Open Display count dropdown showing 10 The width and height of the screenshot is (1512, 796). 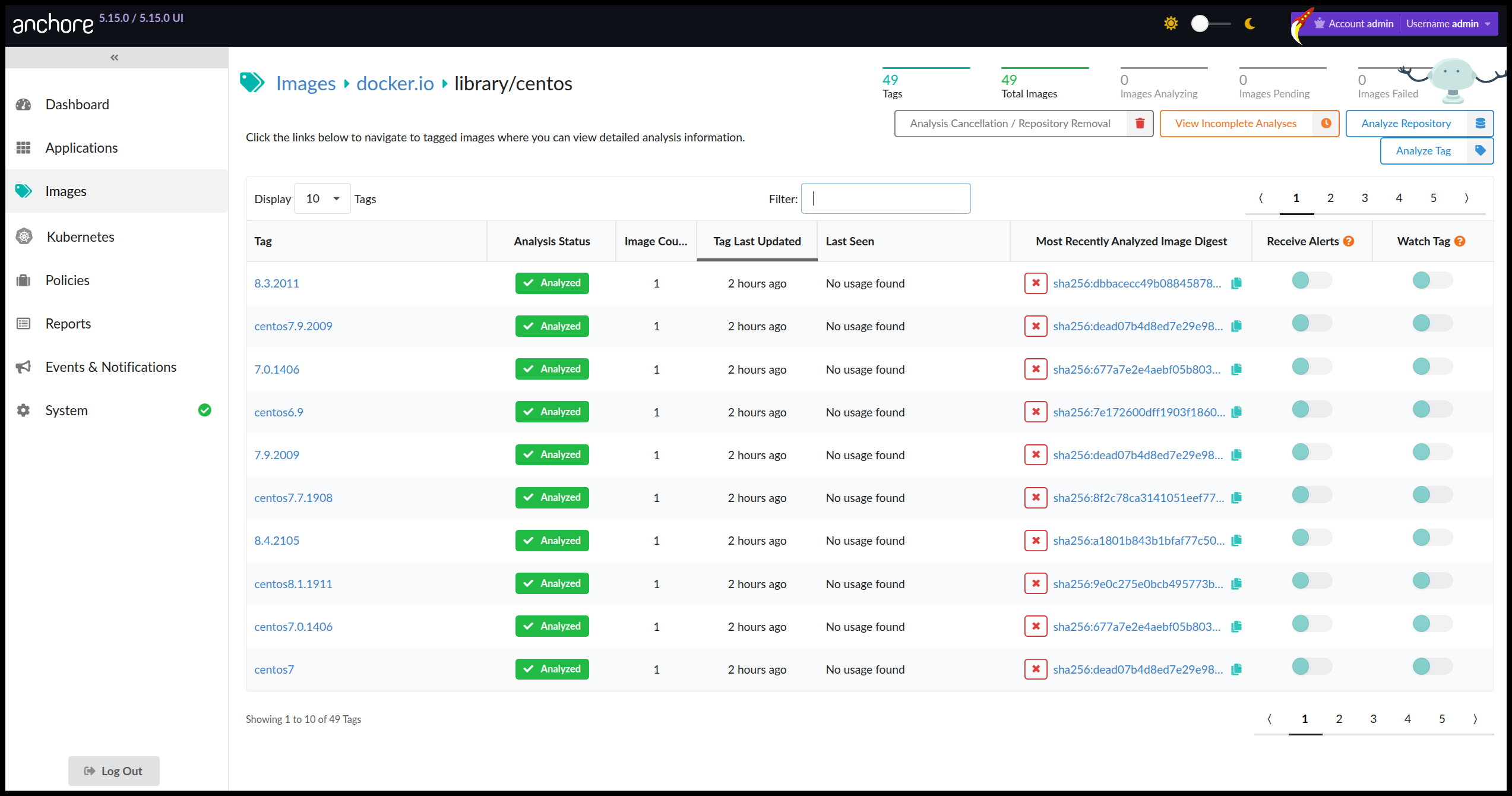[322, 199]
